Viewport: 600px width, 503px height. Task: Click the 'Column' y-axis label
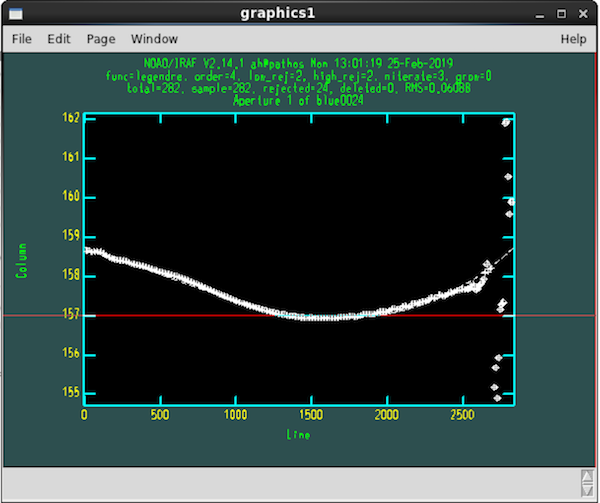pyautogui.click(x=22, y=260)
